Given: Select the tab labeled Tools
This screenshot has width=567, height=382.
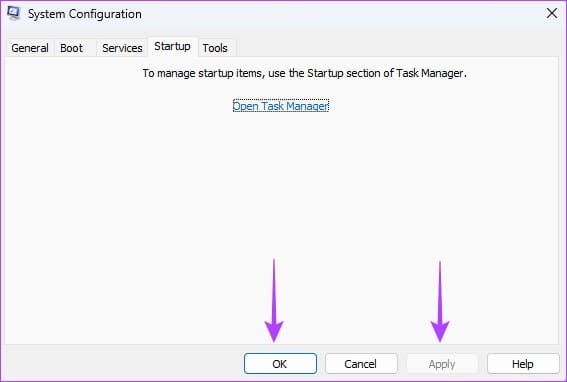Looking at the screenshot, I should tap(215, 48).
